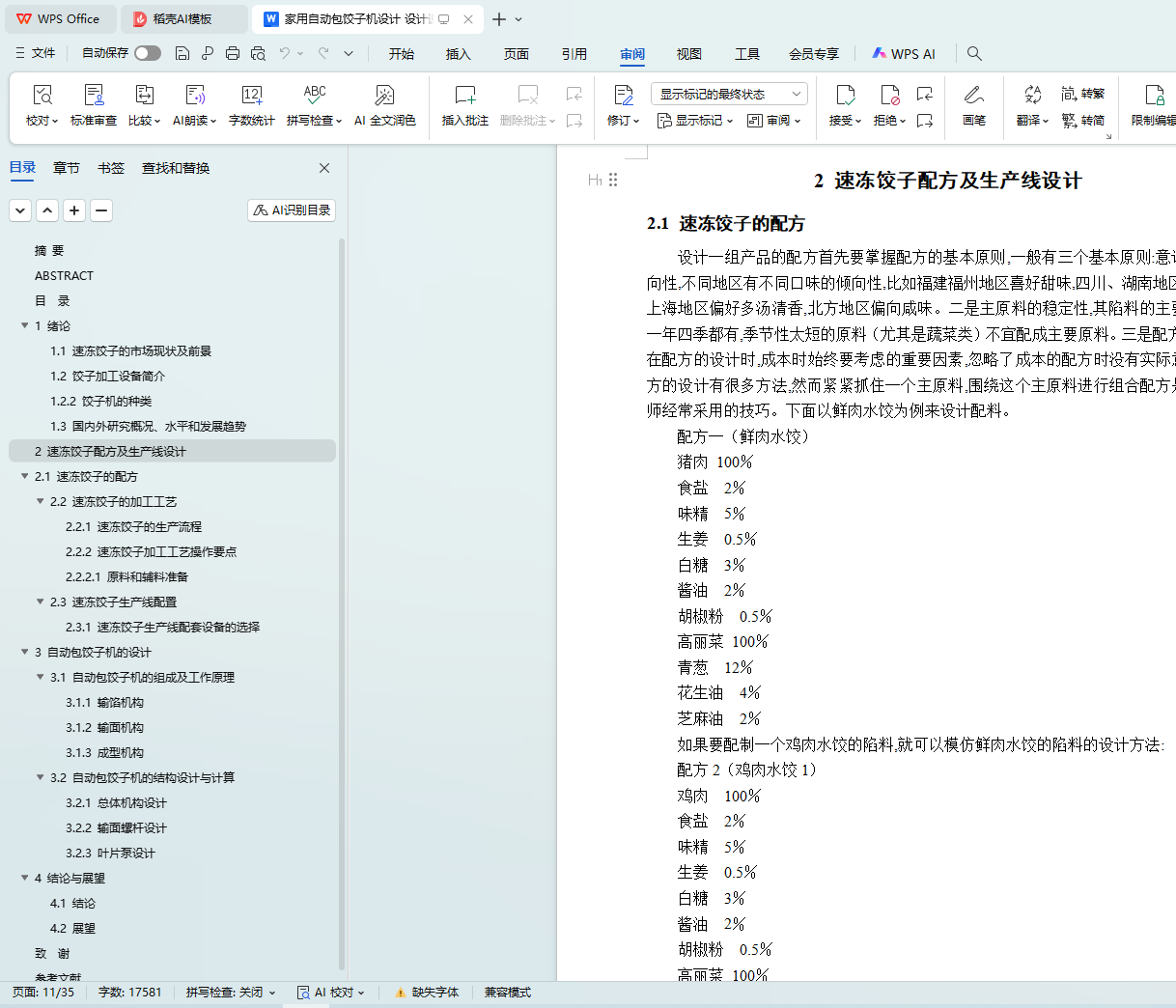Viewport: 1176px width, 1008px height.
Task: Click 插入批注 to insert a comment
Action: pos(464,95)
